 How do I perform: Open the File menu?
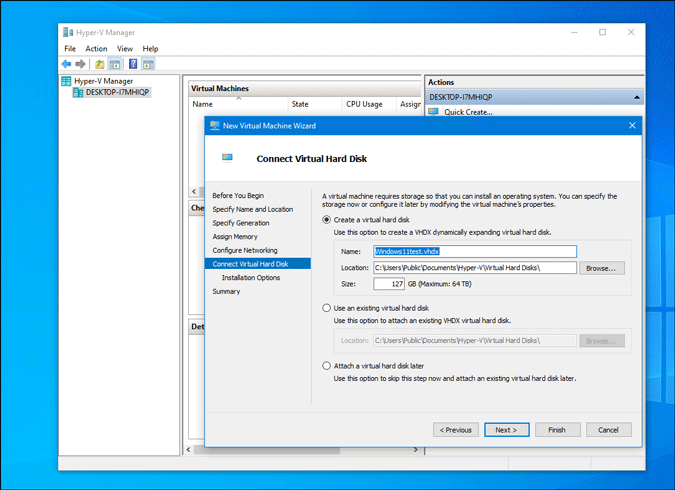click(x=70, y=49)
